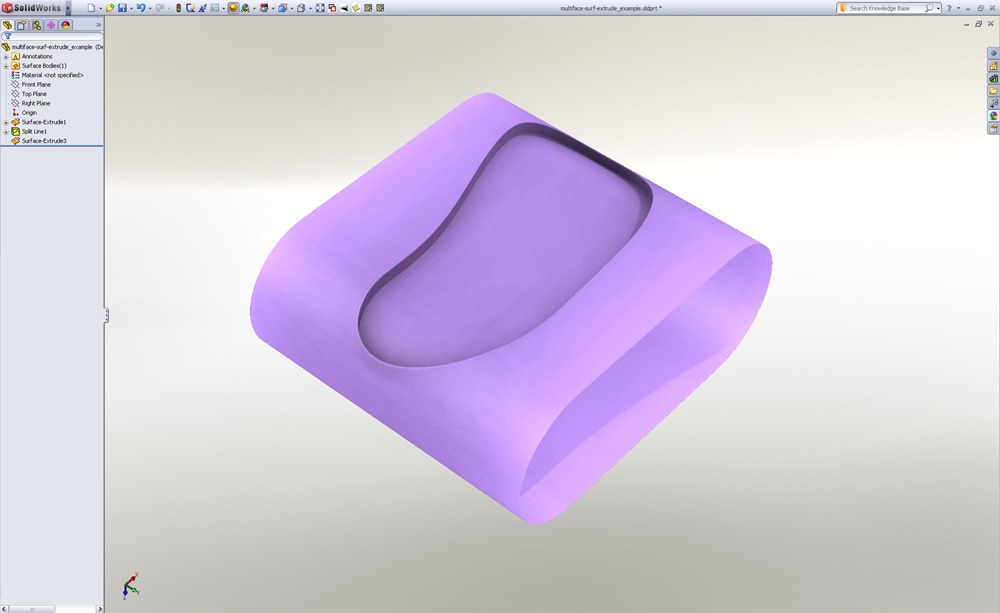
Task: Open the SolidWorks menu flyout arrow
Action: 68,8
